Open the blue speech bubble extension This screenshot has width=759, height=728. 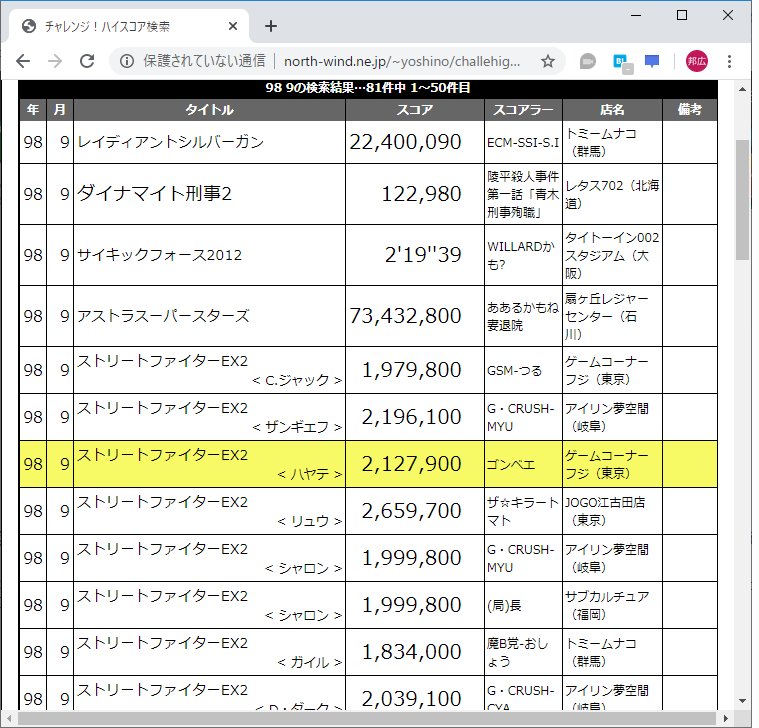(652, 61)
